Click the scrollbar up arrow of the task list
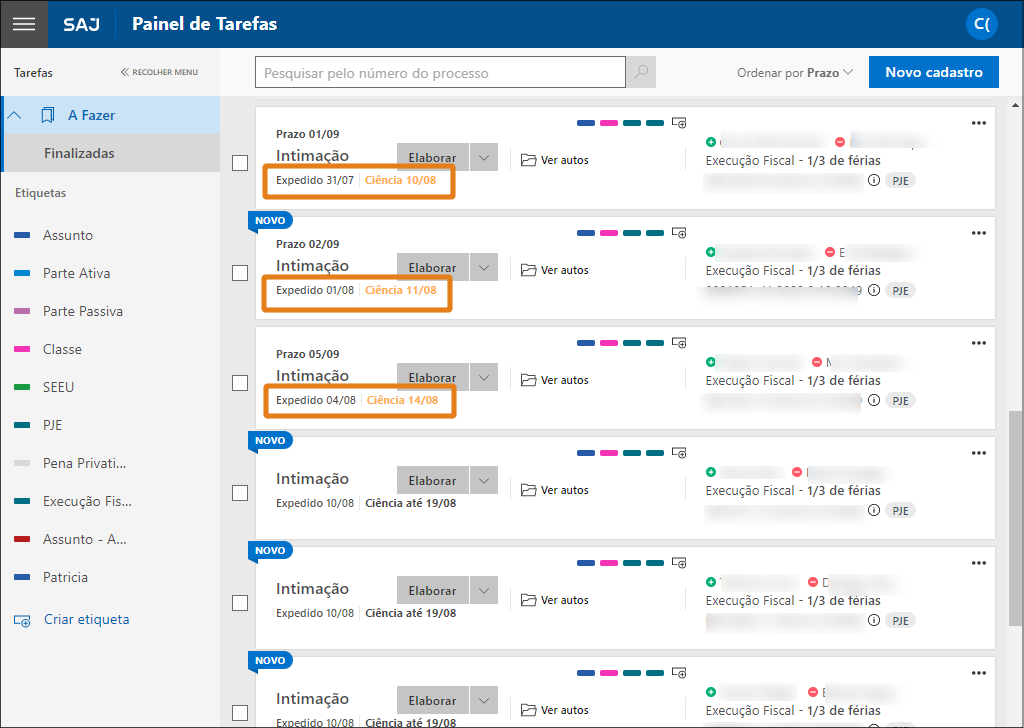The image size is (1024, 728). [x=1016, y=105]
